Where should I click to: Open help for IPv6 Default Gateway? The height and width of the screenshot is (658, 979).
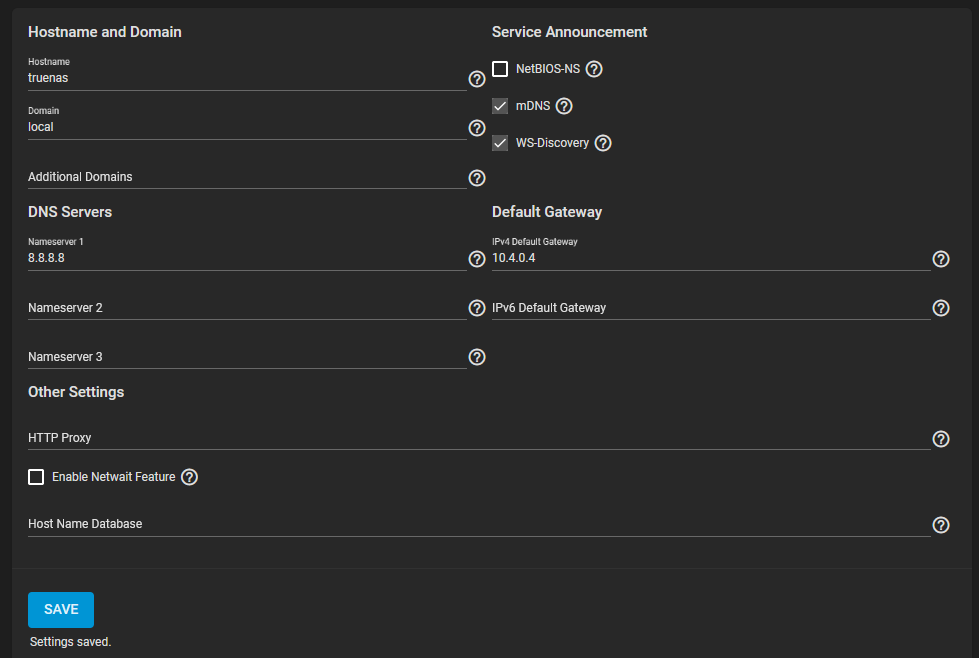(940, 308)
